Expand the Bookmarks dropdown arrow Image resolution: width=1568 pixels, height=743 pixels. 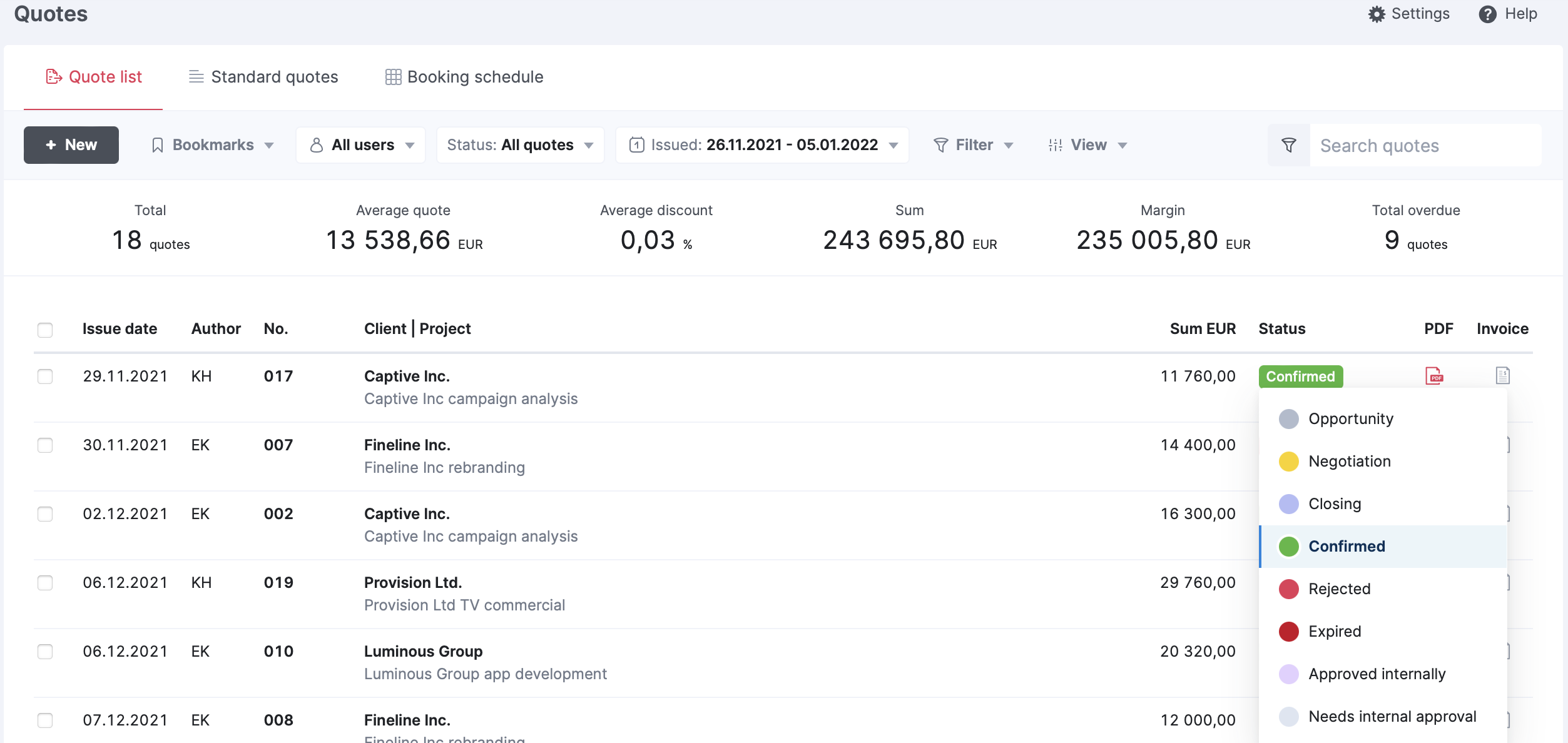point(269,146)
